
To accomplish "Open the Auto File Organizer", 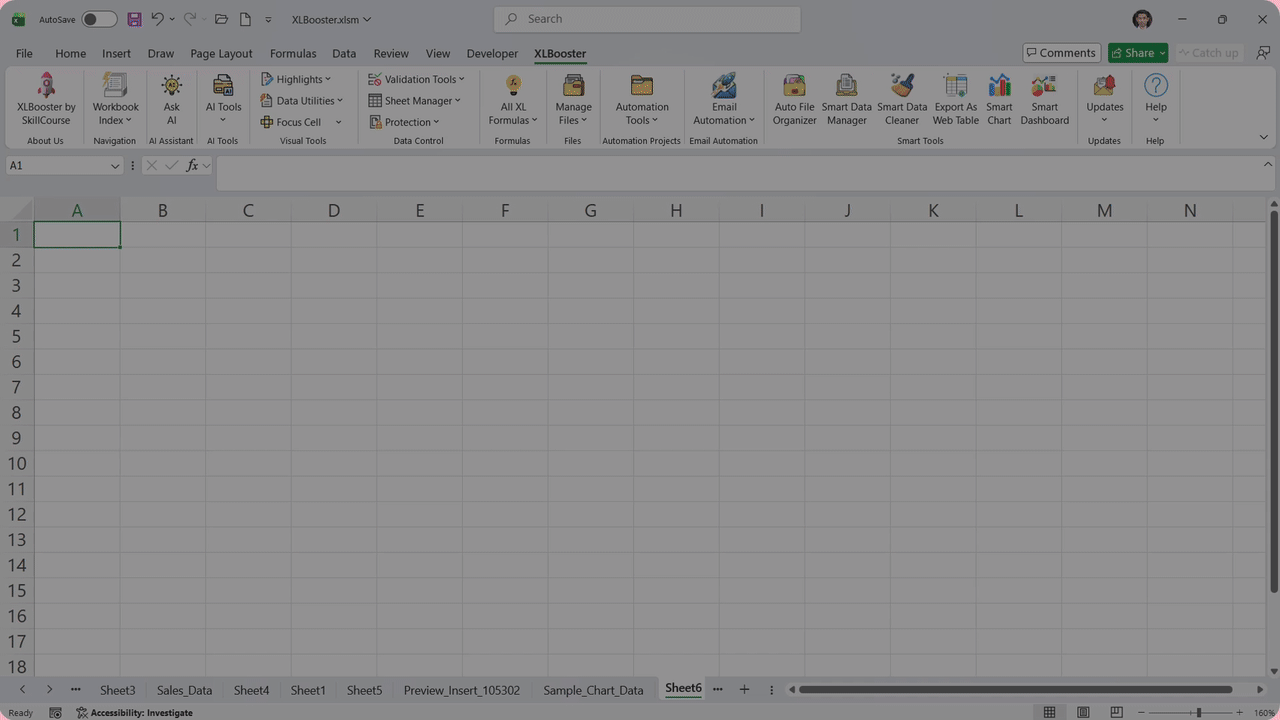I will click(794, 100).
